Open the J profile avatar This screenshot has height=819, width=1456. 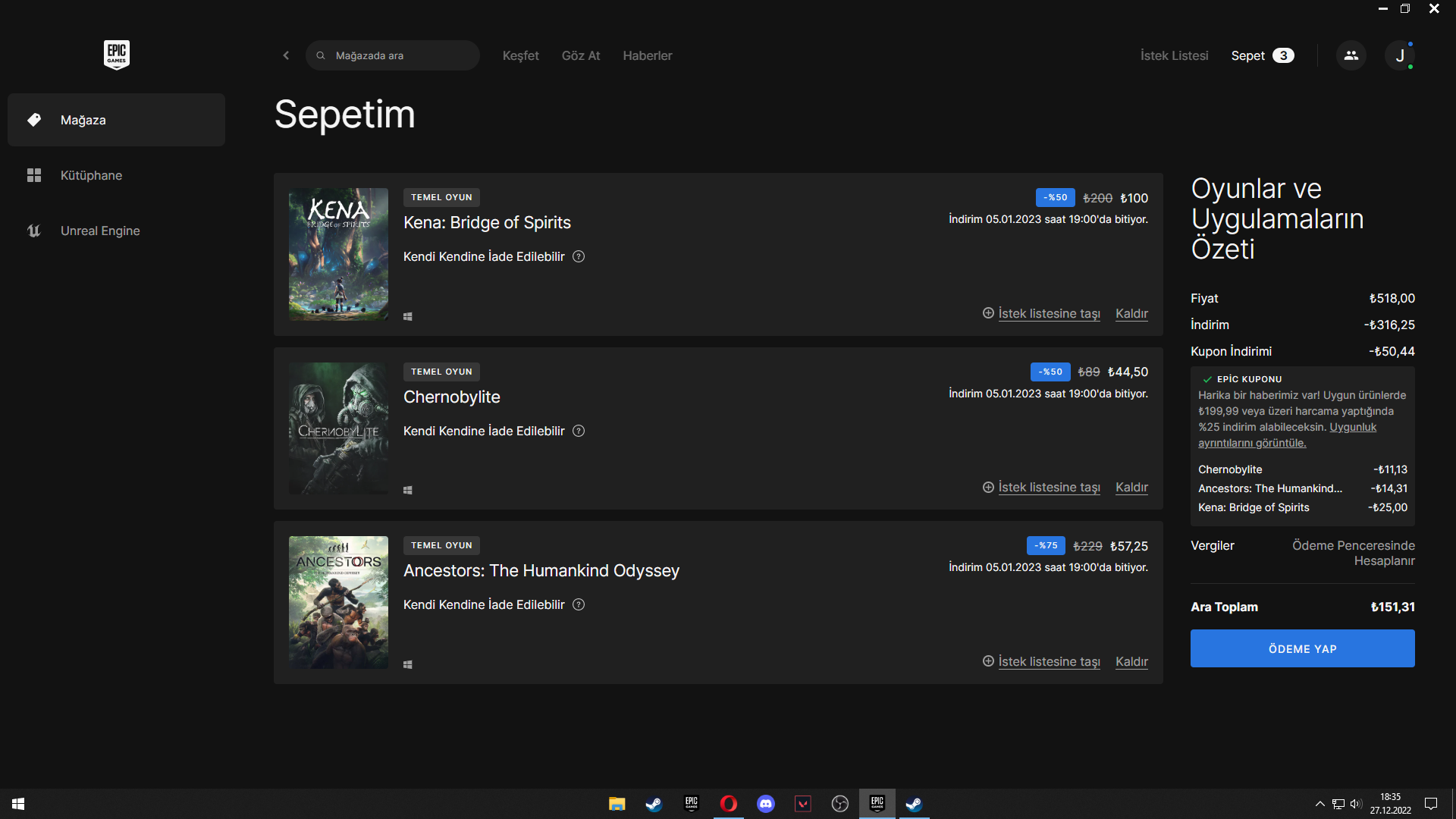point(1399,55)
